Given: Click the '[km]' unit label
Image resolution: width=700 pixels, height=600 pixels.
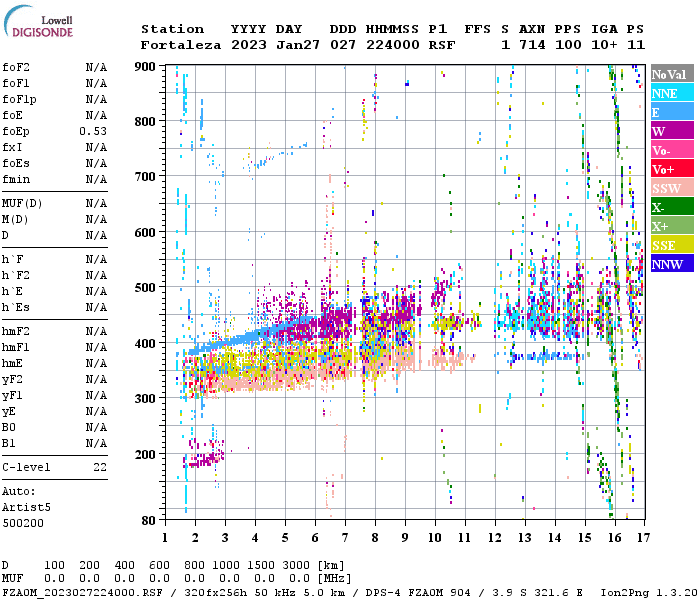Looking at the screenshot, I should pyautogui.click(x=331, y=565).
